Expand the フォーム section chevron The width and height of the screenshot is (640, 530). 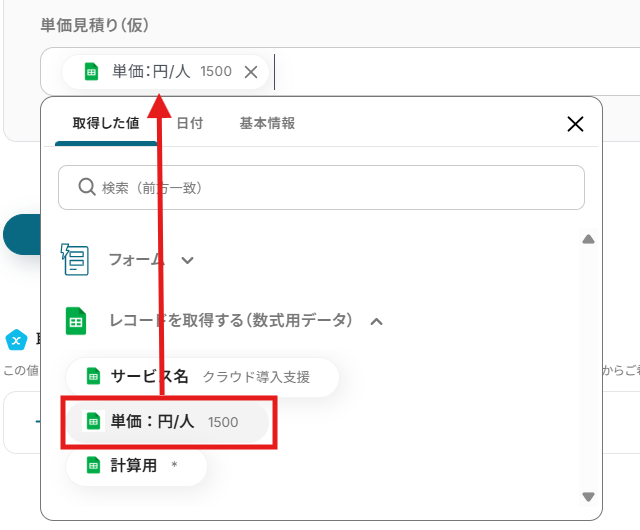(187, 260)
